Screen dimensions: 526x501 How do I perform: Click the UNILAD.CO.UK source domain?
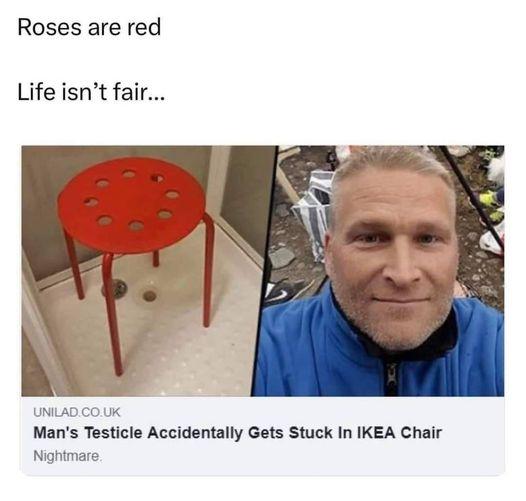point(76,412)
